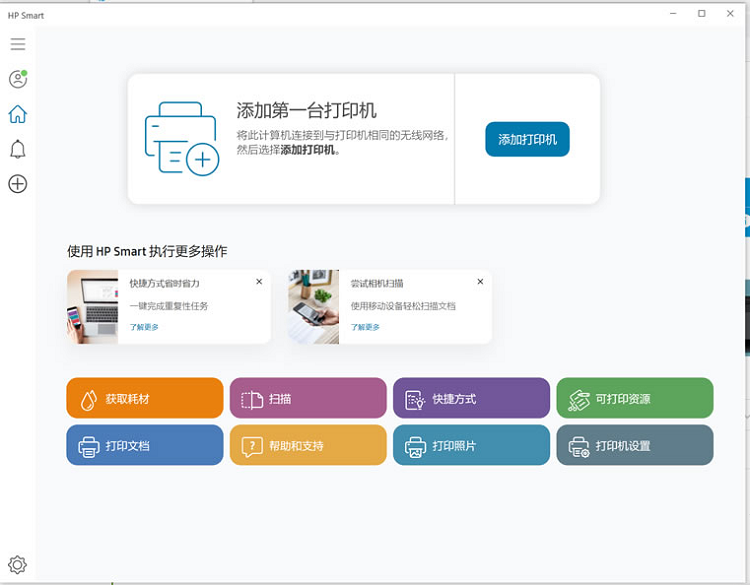Click the scan document icon on 扫描
750x585 pixels.
pos(252,400)
